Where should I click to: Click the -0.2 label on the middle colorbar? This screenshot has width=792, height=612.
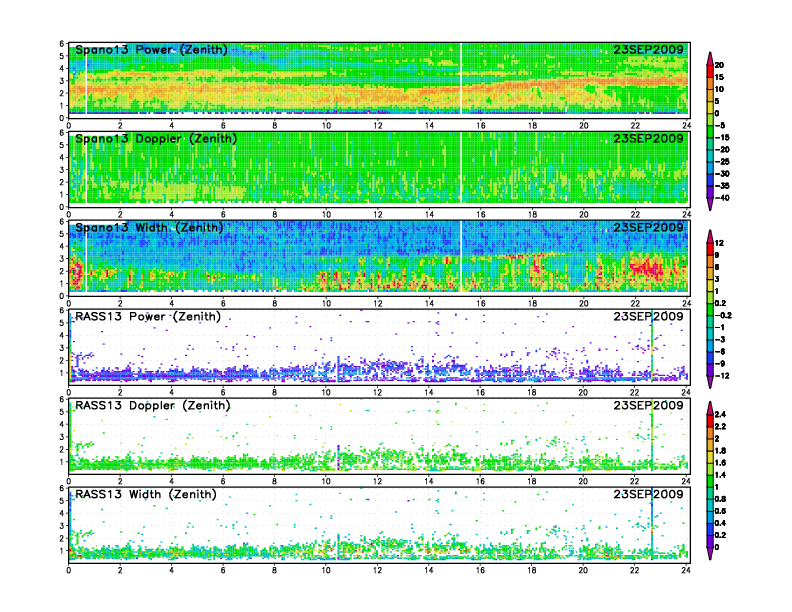[723, 315]
